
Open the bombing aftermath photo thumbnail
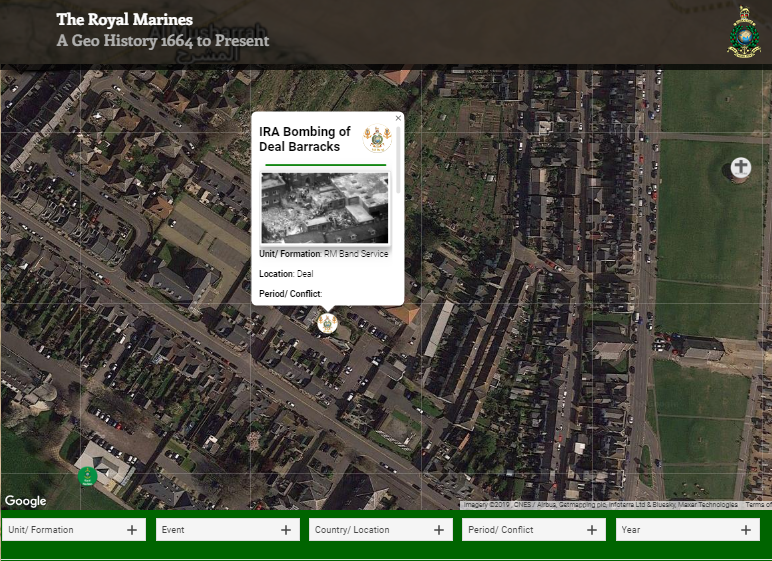pos(324,208)
